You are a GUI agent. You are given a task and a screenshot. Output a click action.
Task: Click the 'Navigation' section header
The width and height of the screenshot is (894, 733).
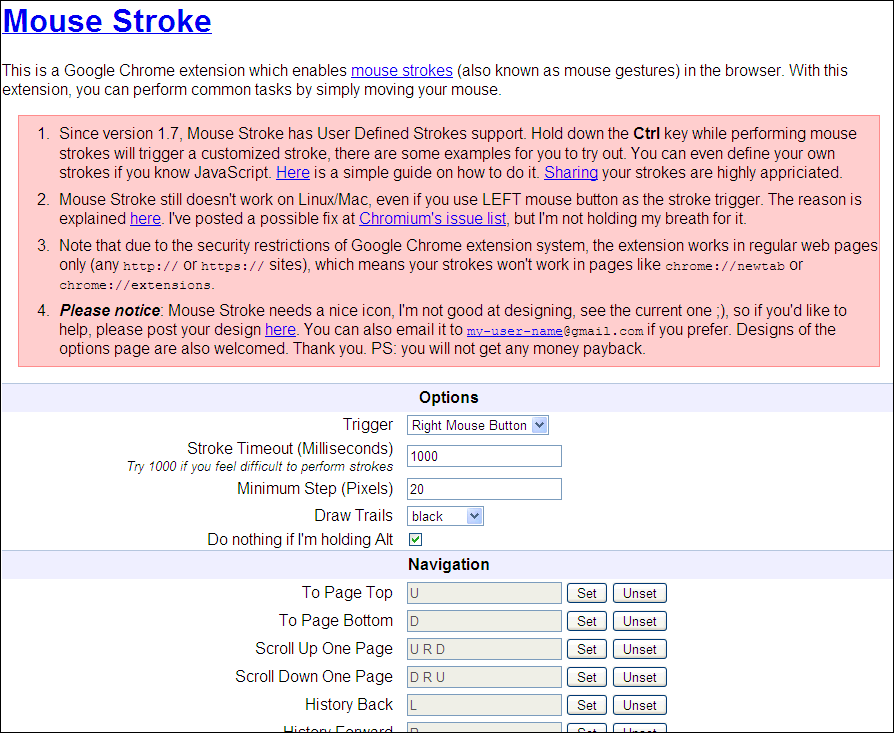point(448,565)
